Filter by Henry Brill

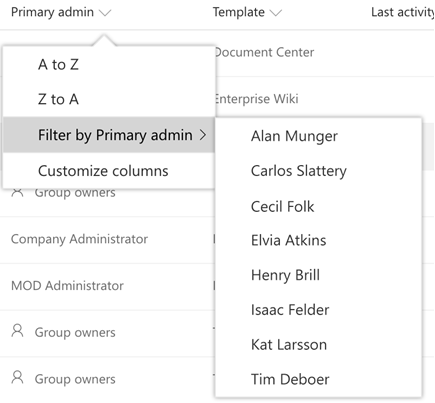coord(318,275)
